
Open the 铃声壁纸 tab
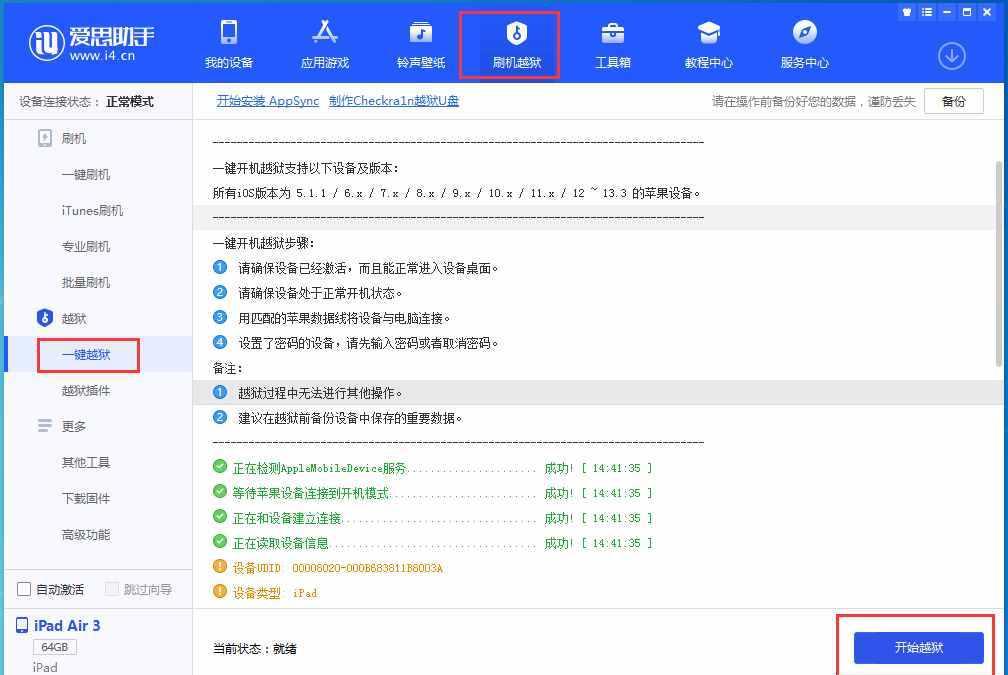tap(420, 44)
